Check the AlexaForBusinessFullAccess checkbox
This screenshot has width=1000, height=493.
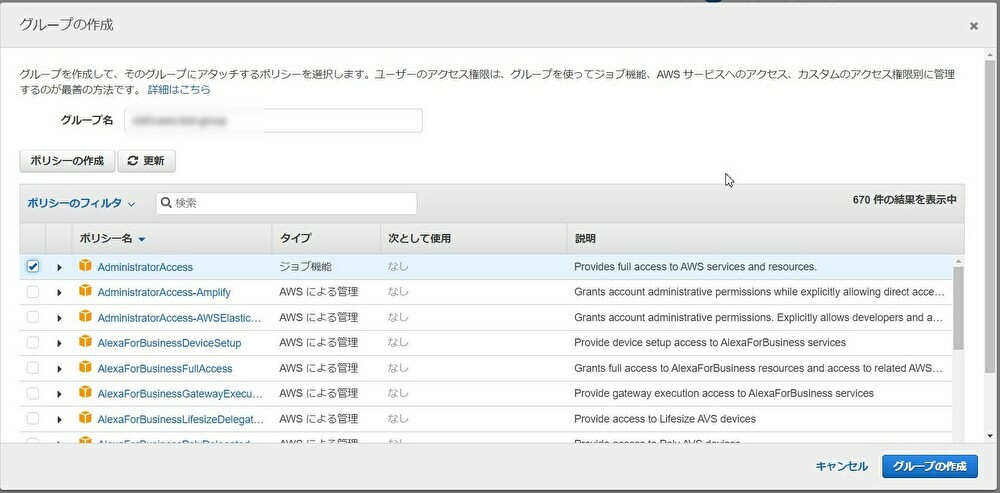click(x=33, y=368)
